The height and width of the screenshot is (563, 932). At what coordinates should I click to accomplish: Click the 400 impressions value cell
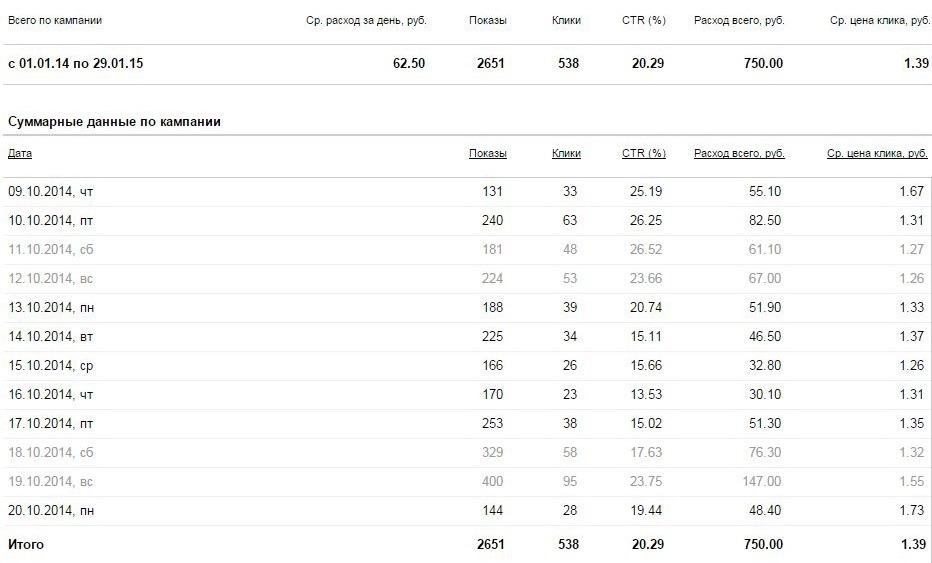(x=492, y=482)
